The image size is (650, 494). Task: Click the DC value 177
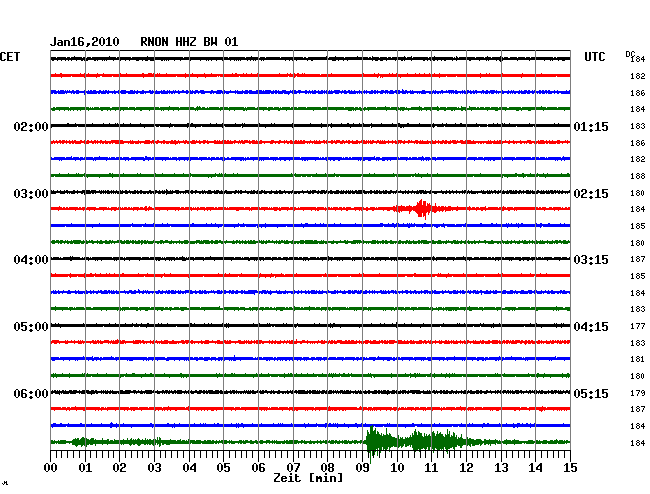coord(638,326)
